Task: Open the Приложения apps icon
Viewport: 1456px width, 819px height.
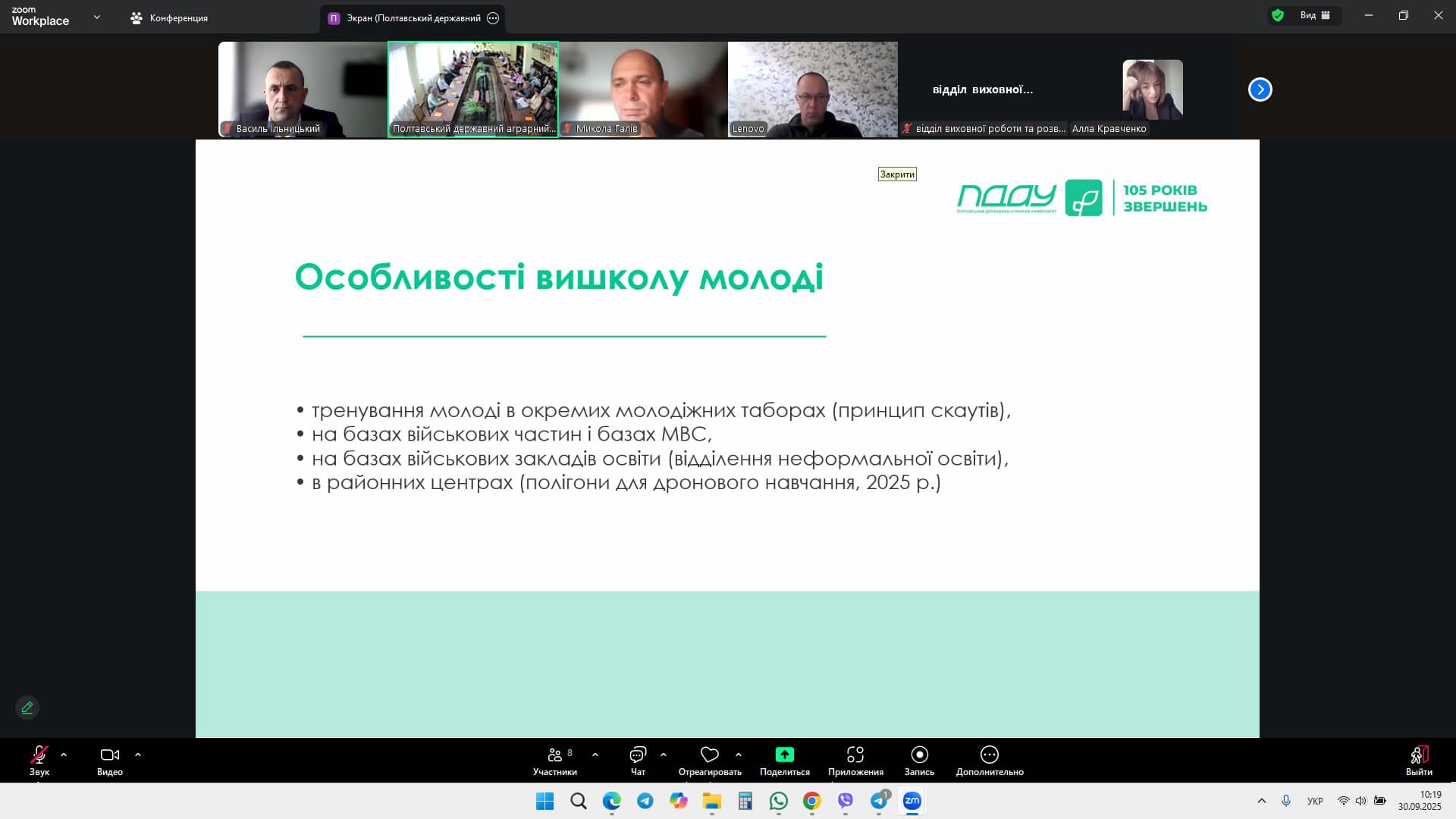Action: click(855, 755)
